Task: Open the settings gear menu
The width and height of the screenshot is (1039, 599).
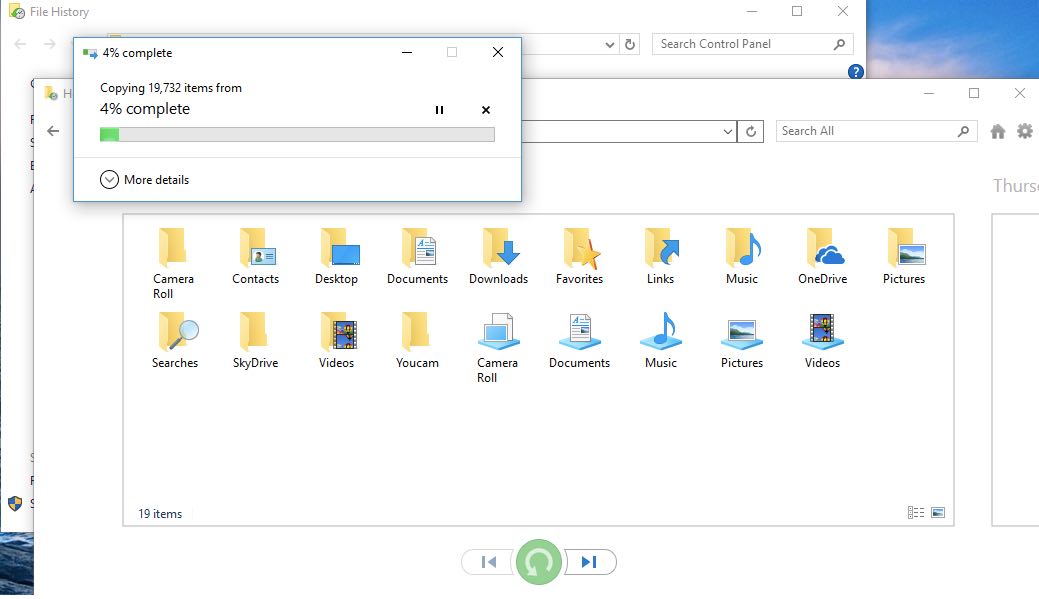Action: (x=1025, y=131)
